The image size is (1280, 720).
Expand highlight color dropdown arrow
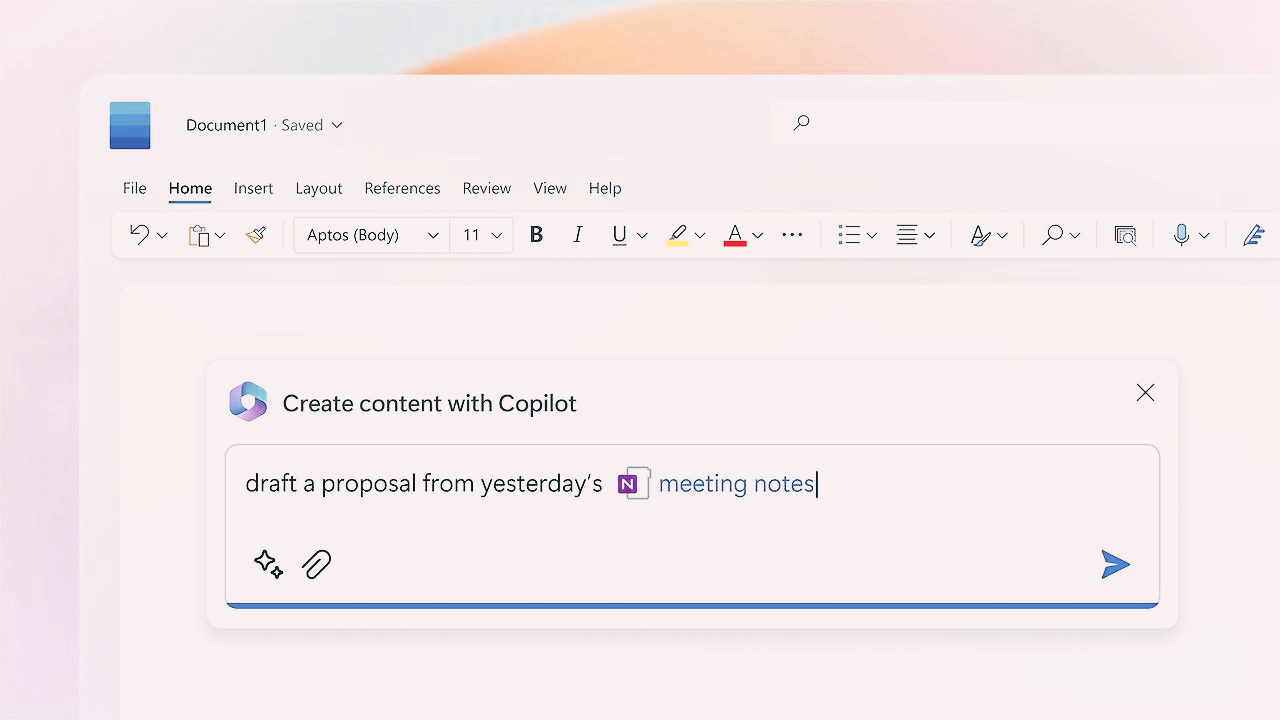tap(700, 236)
